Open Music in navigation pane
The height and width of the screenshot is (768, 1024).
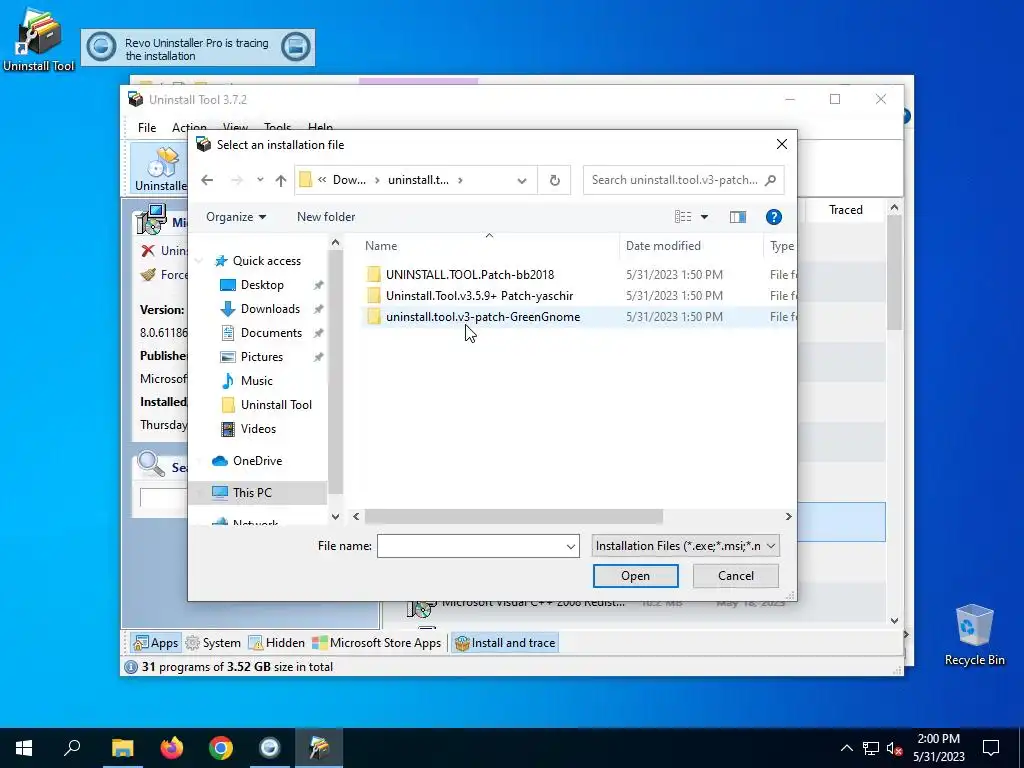click(x=256, y=381)
